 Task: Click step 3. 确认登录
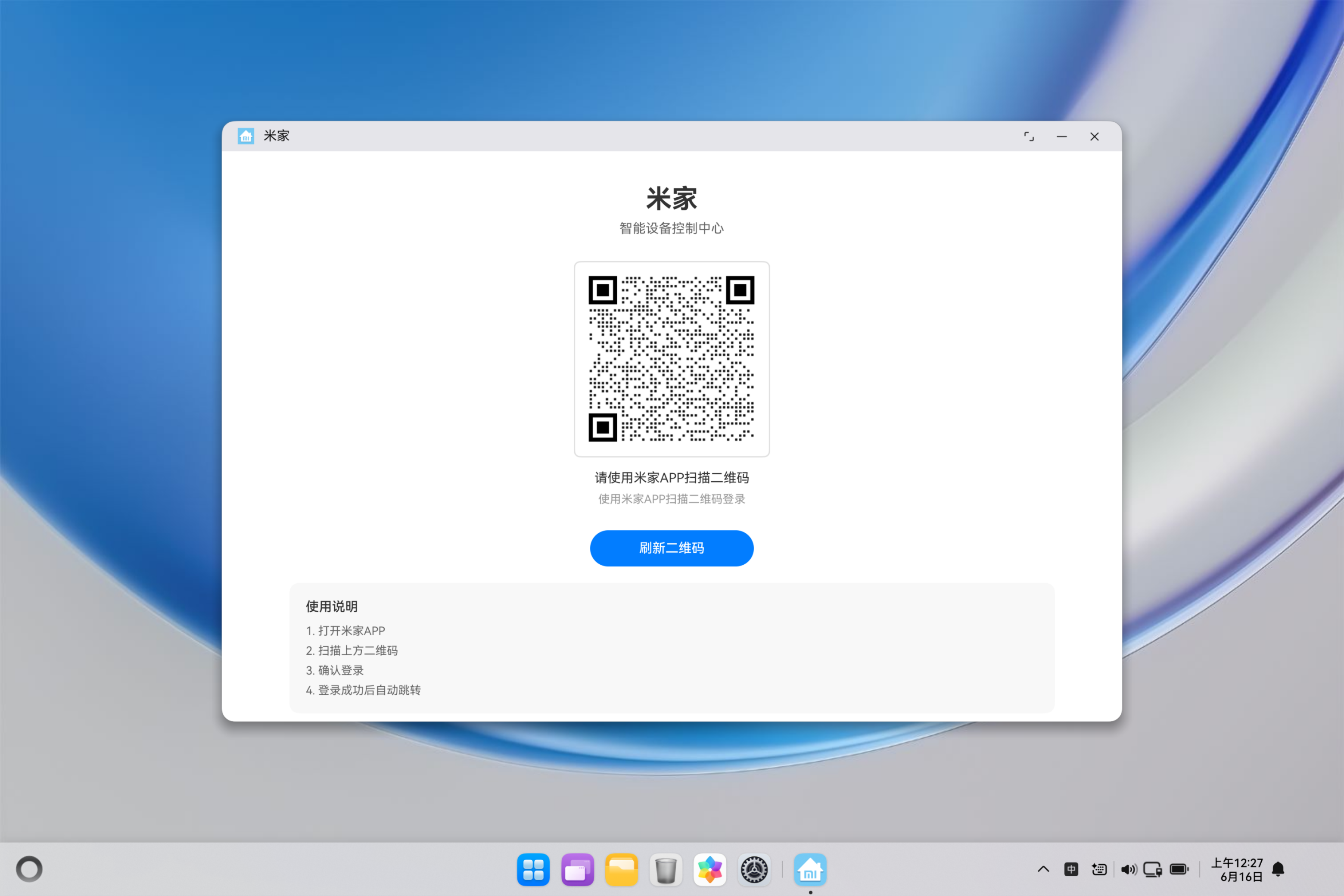[334, 670]
